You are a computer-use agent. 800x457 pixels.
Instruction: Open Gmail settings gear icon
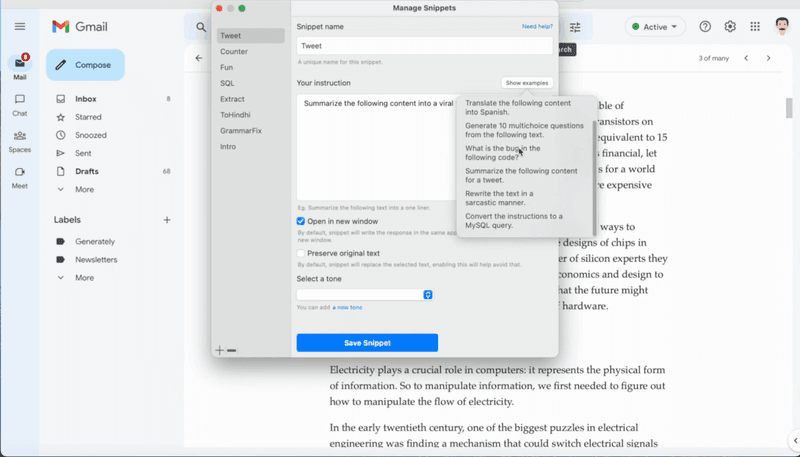click(730, 27)
